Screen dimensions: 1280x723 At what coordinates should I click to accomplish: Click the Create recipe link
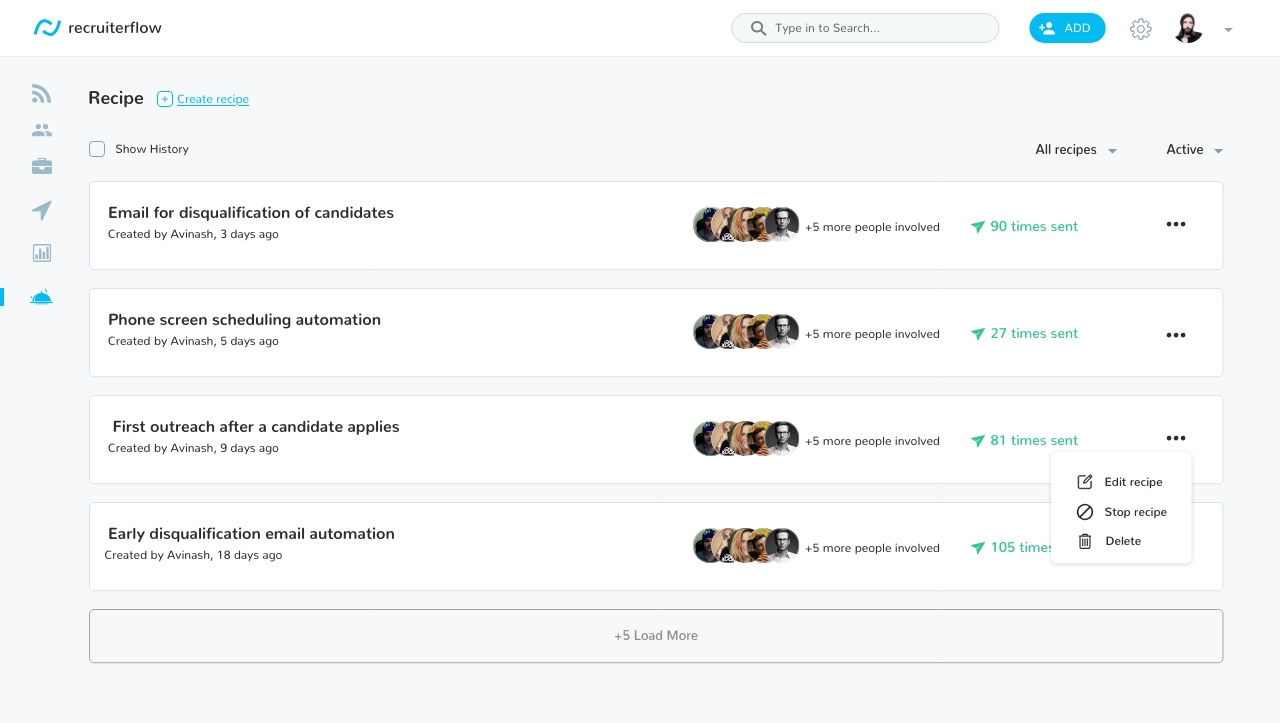pyautogui.click(x=213, y=99)
